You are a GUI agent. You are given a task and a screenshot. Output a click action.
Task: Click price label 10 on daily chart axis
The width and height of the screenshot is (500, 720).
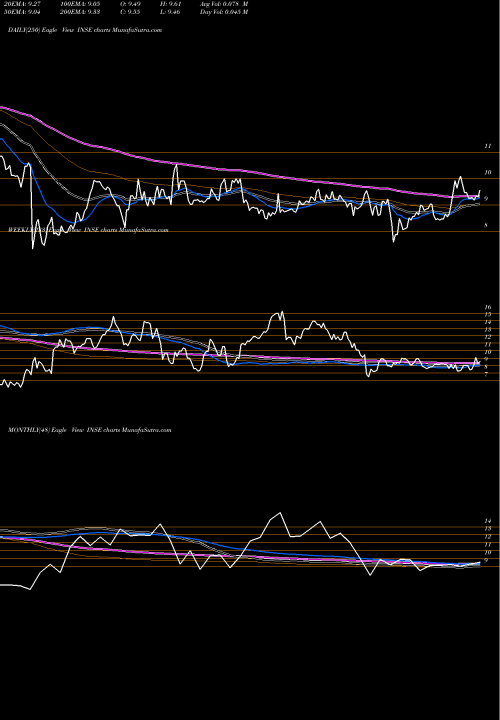coord(488,173)
